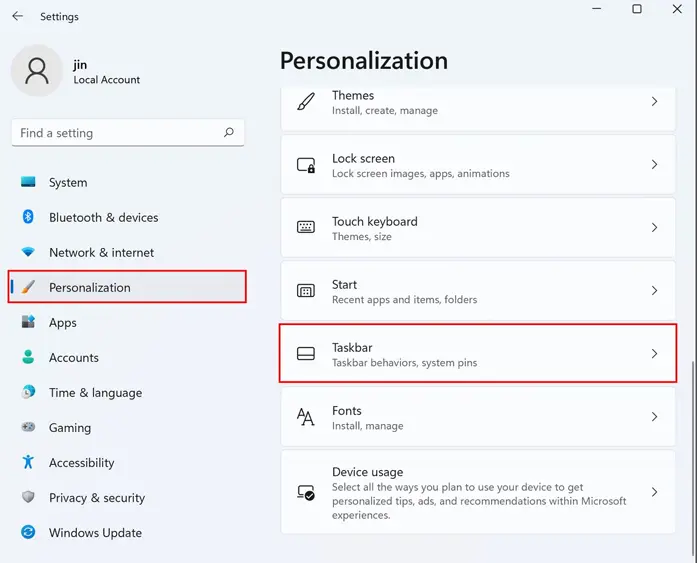The height and width of the screenshot is (563, 698).
Task: Click the user profile avatar
Action: click(x=37, y=71)
